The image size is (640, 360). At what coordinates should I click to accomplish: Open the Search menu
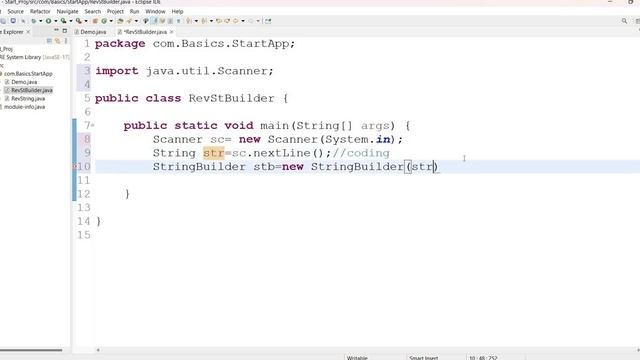(93, 11)
